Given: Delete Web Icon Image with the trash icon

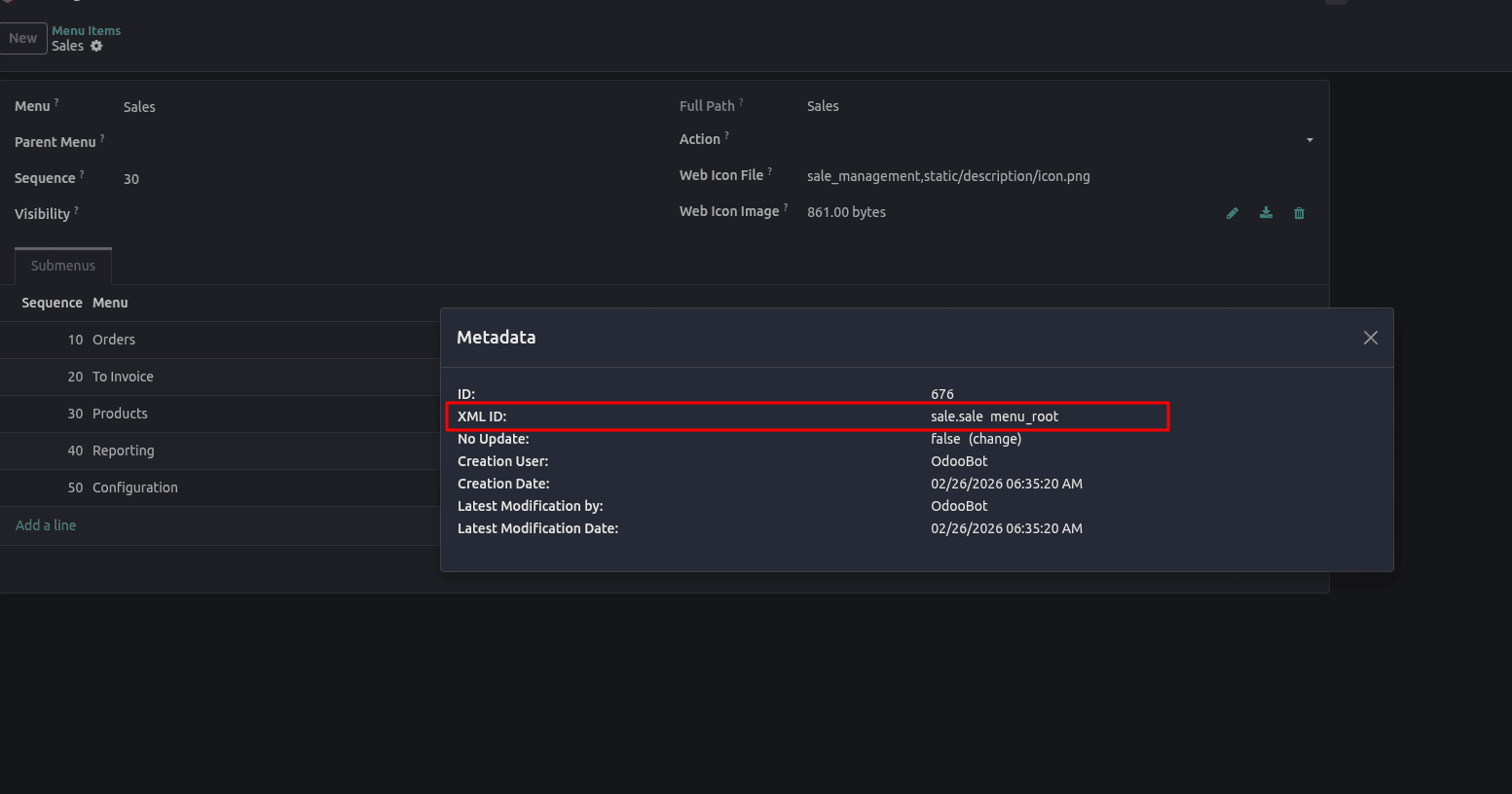Looking at the screenshot, I should point(1299,212).
